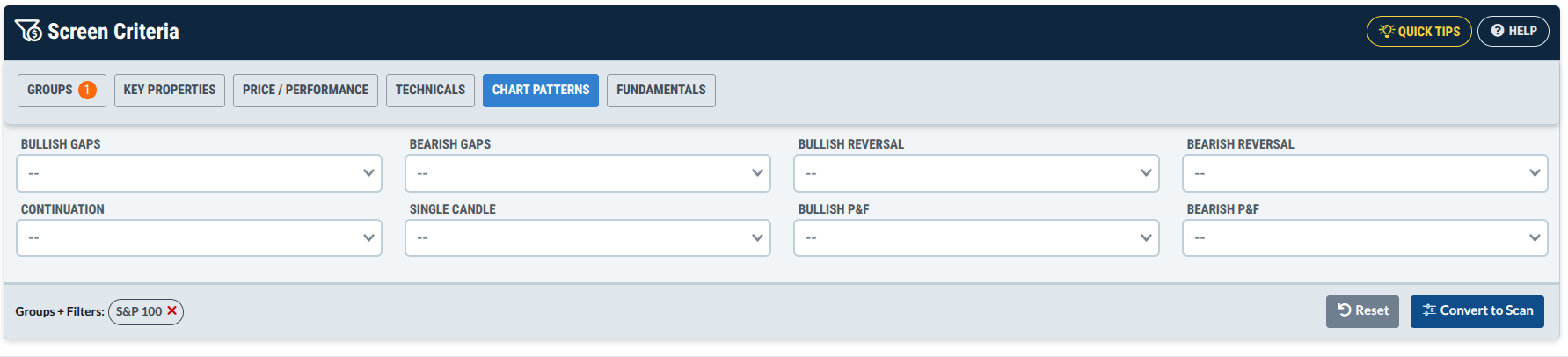Remove the S&P 100 filter with red X
Screen dimensions: 1568x357
pos(172,310)
